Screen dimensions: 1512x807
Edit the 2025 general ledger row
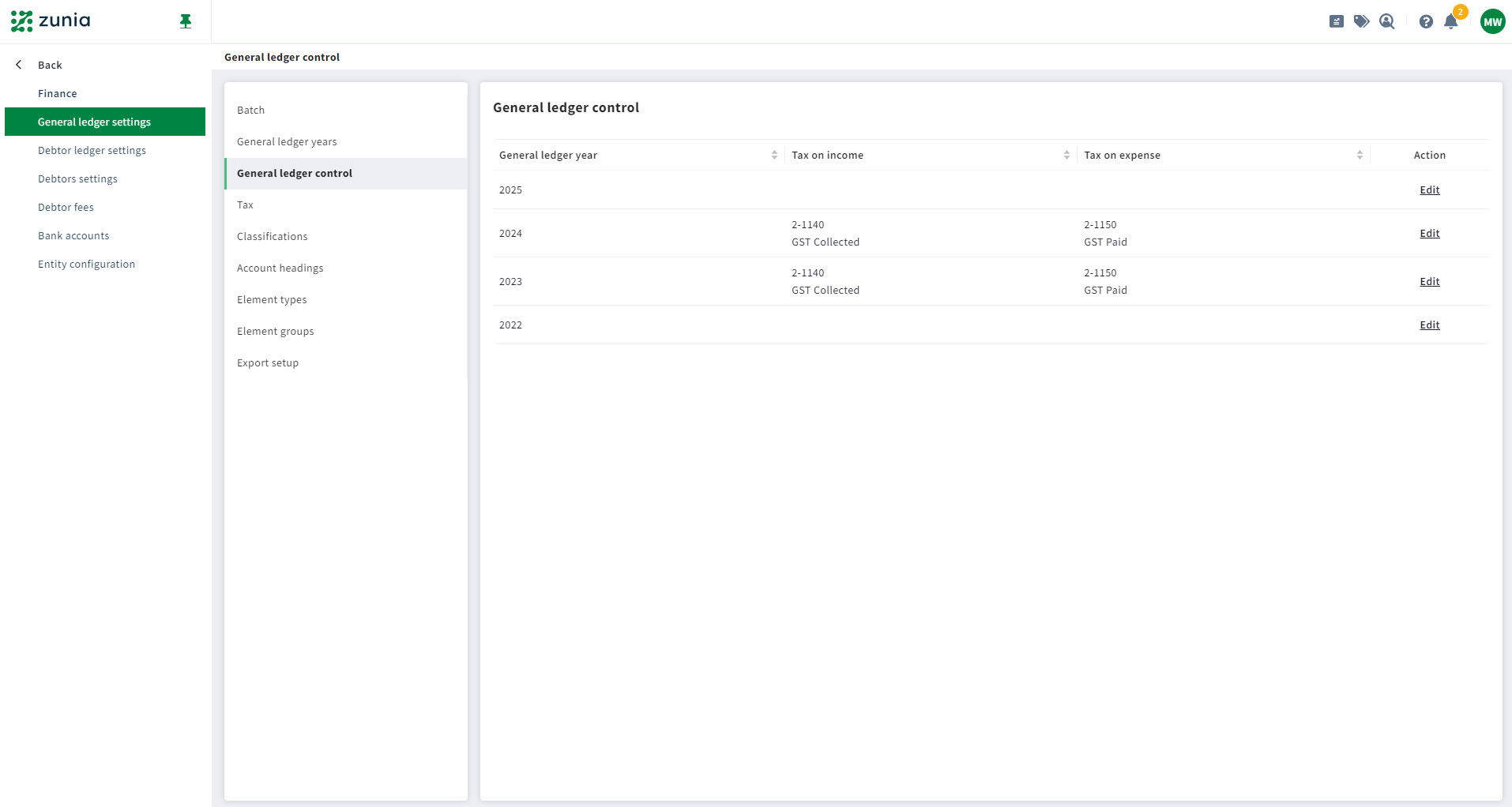pos(1429,190)
